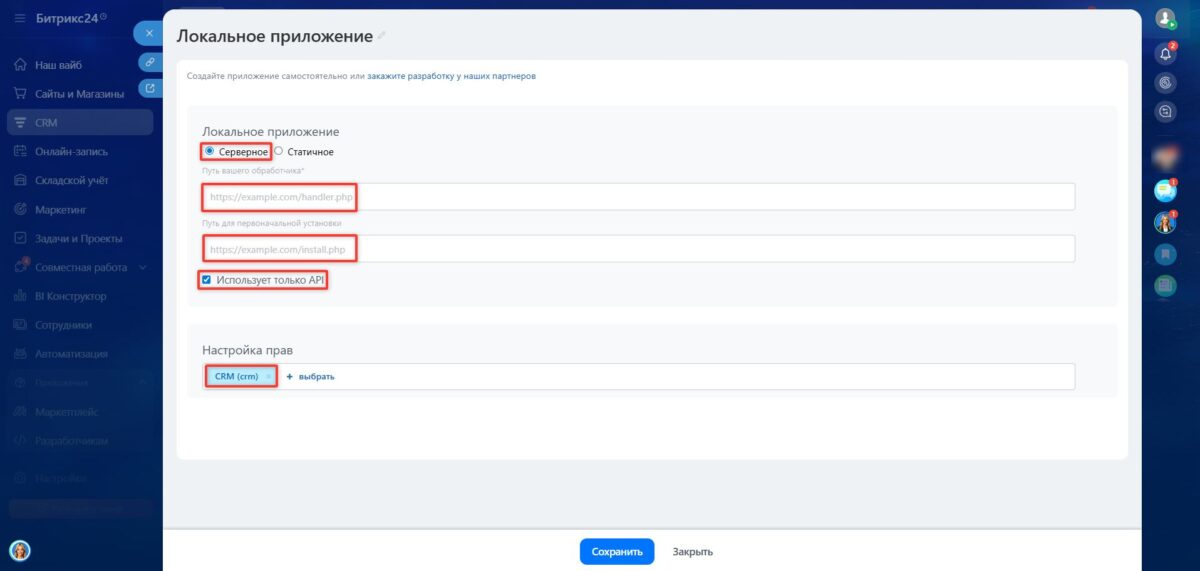
Task: Click the user avatar at bottom left
Action: pos(20,550)
